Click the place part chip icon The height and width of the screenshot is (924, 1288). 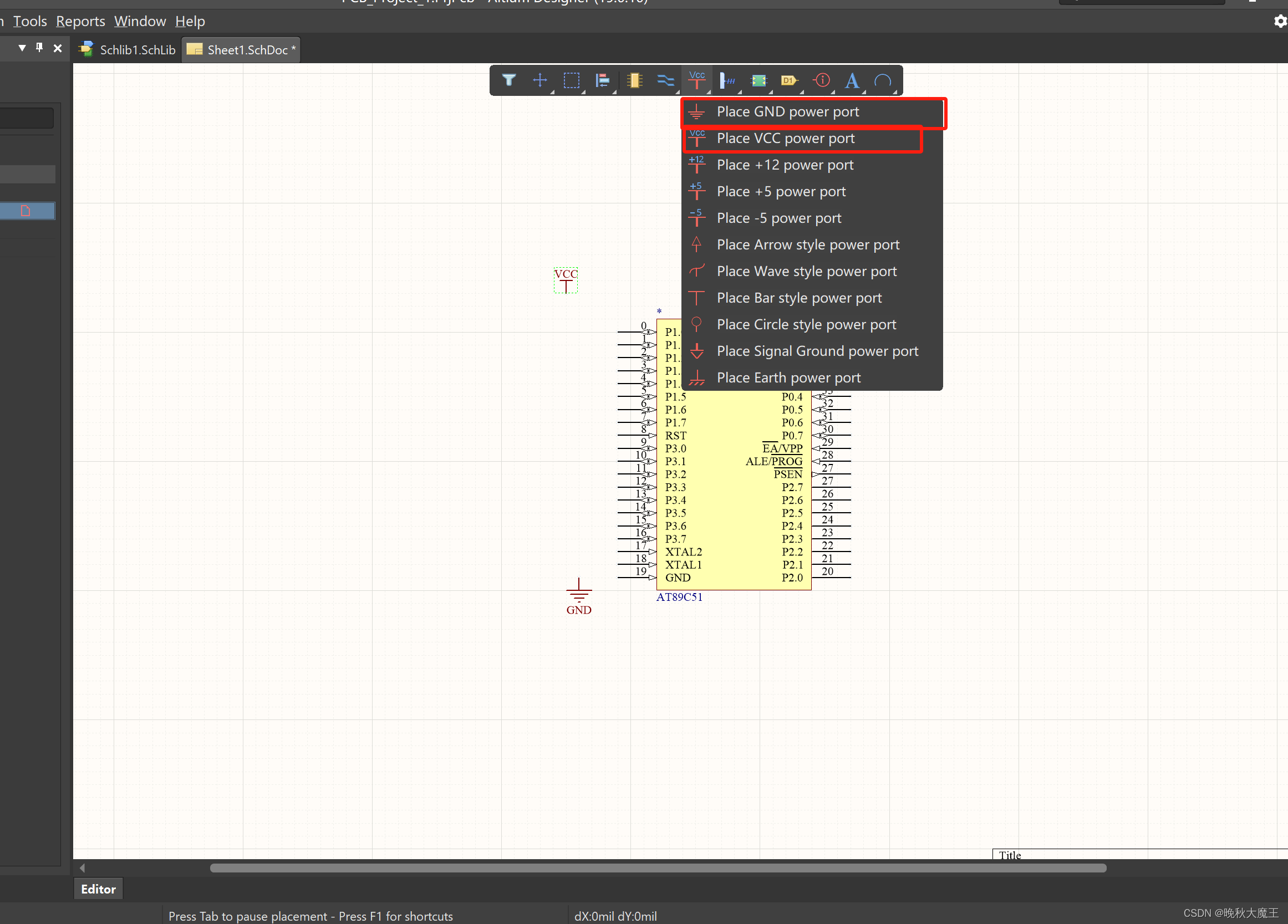(634, 80)
